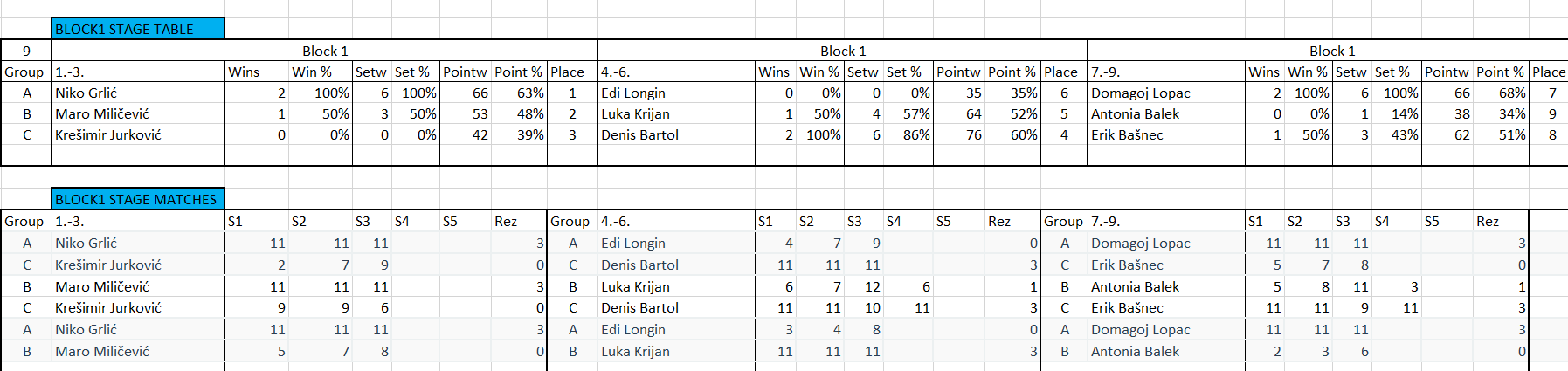Select Denis Bartol cell in stage table
1568x371 pixels.
[676, 134]
